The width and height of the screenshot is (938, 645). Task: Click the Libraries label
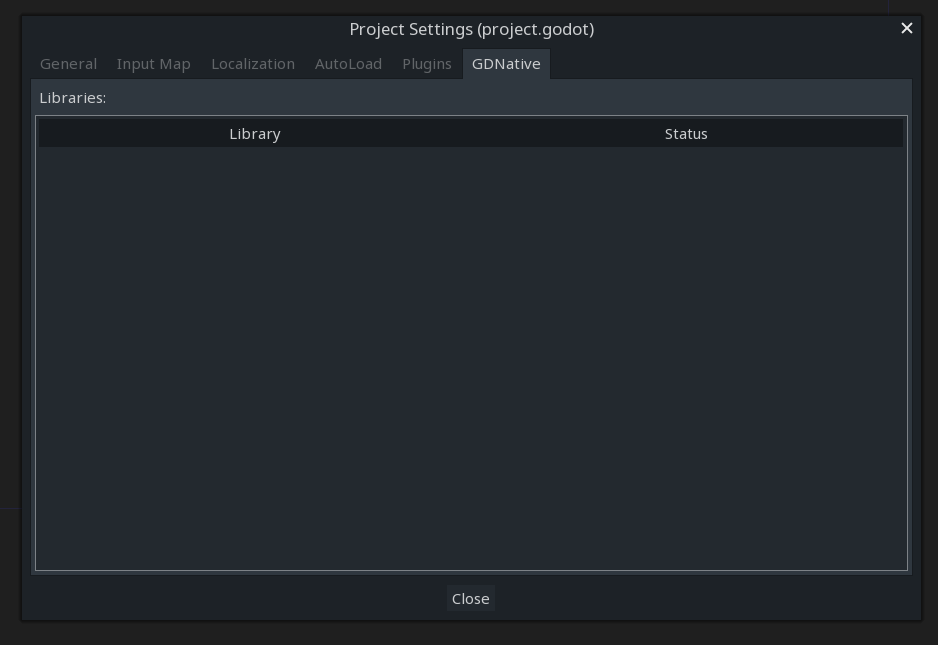72,97
